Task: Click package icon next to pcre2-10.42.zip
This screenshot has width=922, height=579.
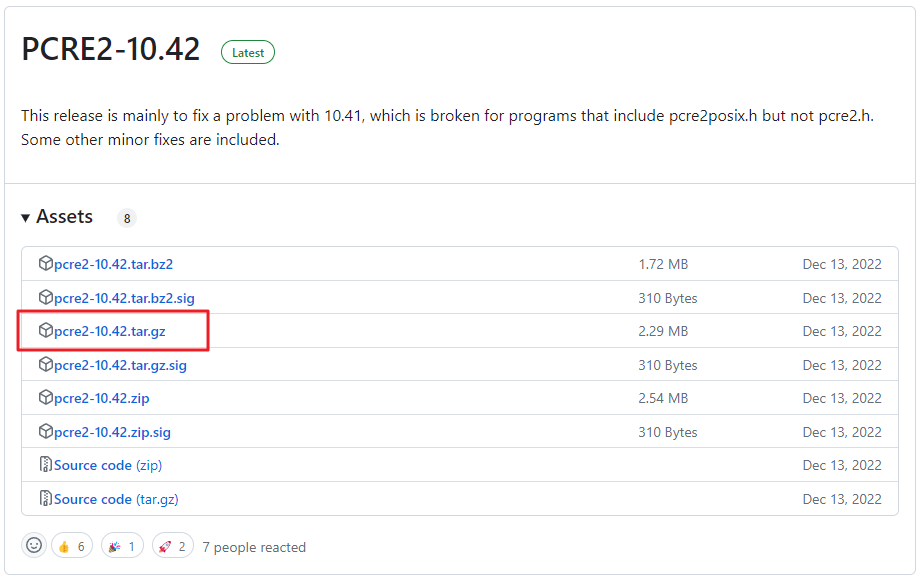Action: click(45, 397)
